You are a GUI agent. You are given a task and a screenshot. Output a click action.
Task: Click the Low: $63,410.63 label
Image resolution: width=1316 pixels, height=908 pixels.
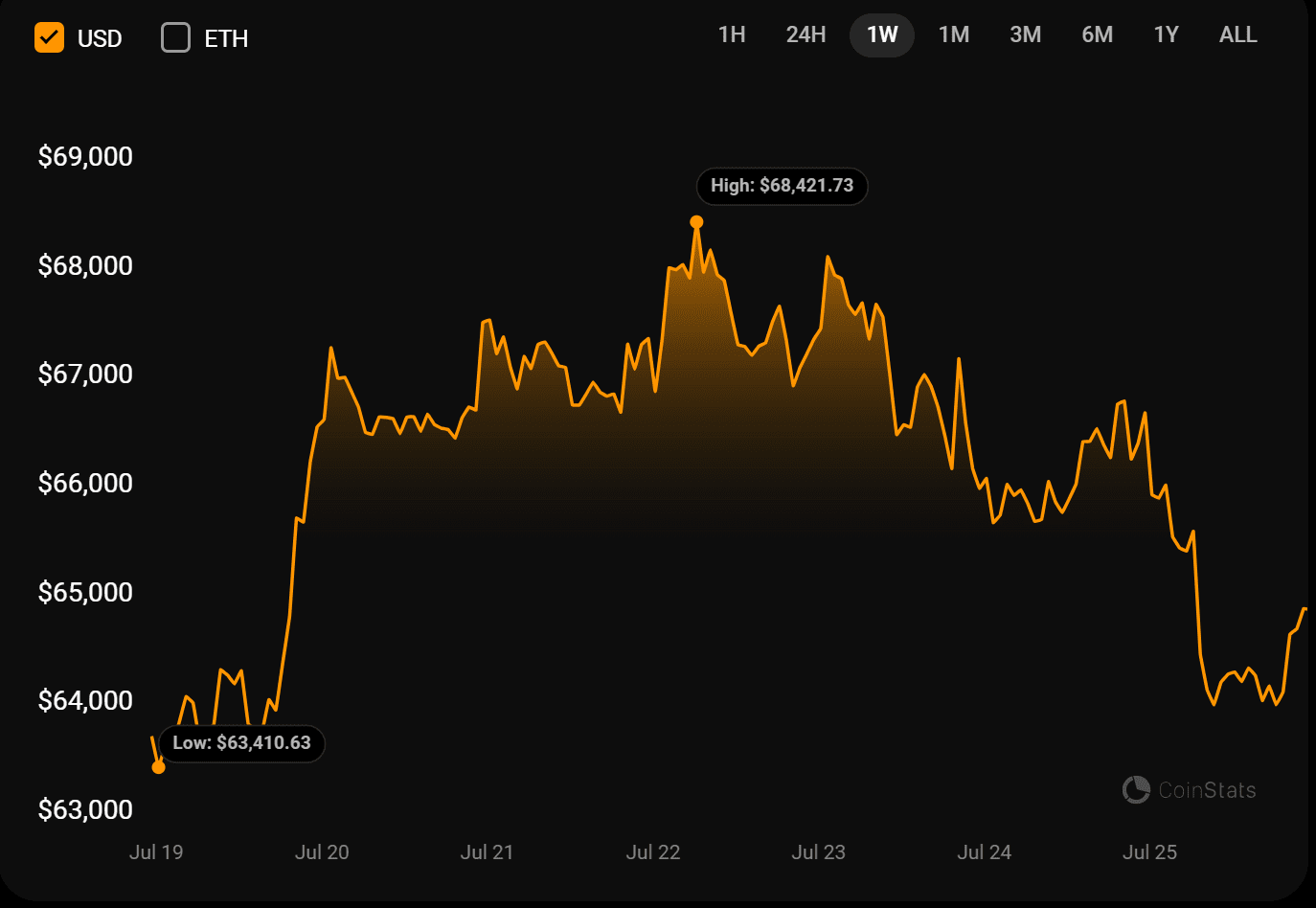coord(241,743)
